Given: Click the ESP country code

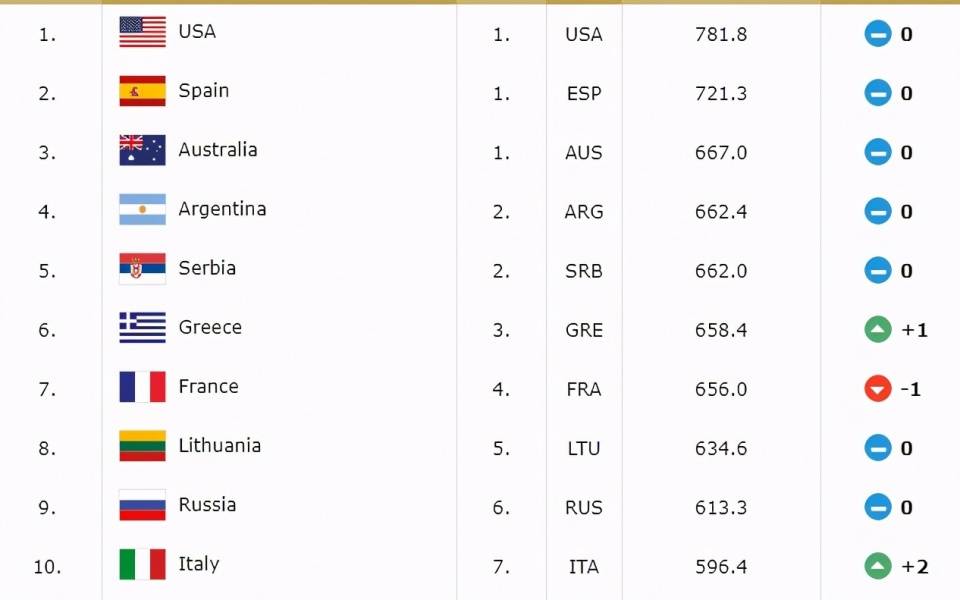Looking at the screenshot, I should coord(583,94).
